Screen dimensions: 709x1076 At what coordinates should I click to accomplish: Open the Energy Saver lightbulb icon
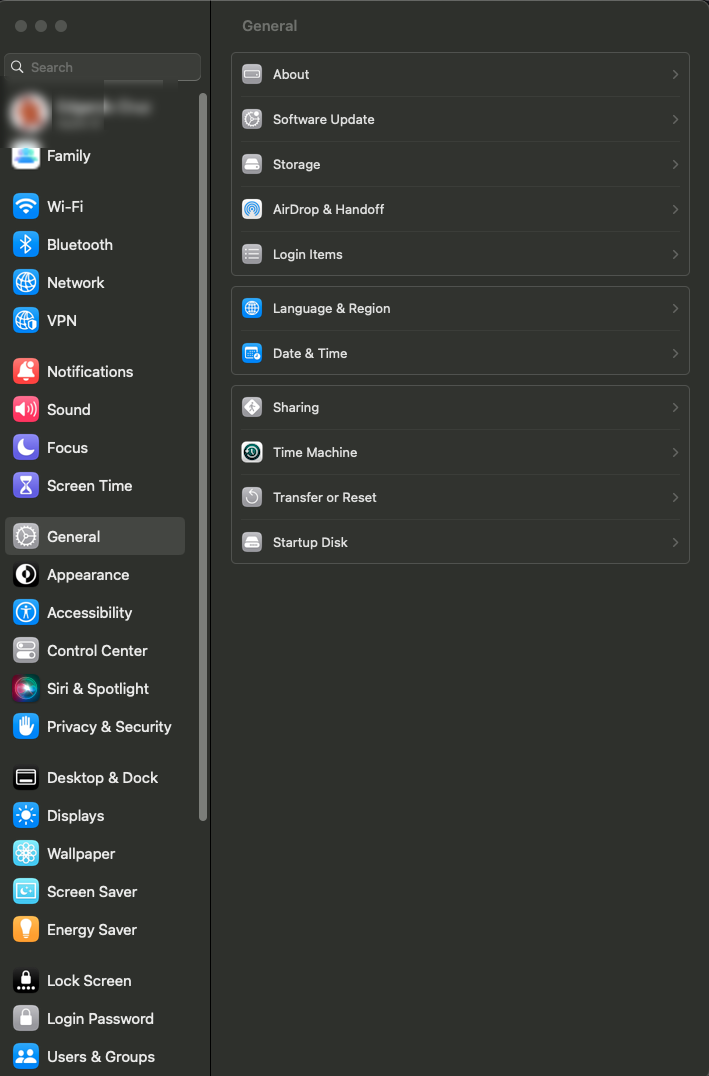pyautogui.click(x=26, y=930)
